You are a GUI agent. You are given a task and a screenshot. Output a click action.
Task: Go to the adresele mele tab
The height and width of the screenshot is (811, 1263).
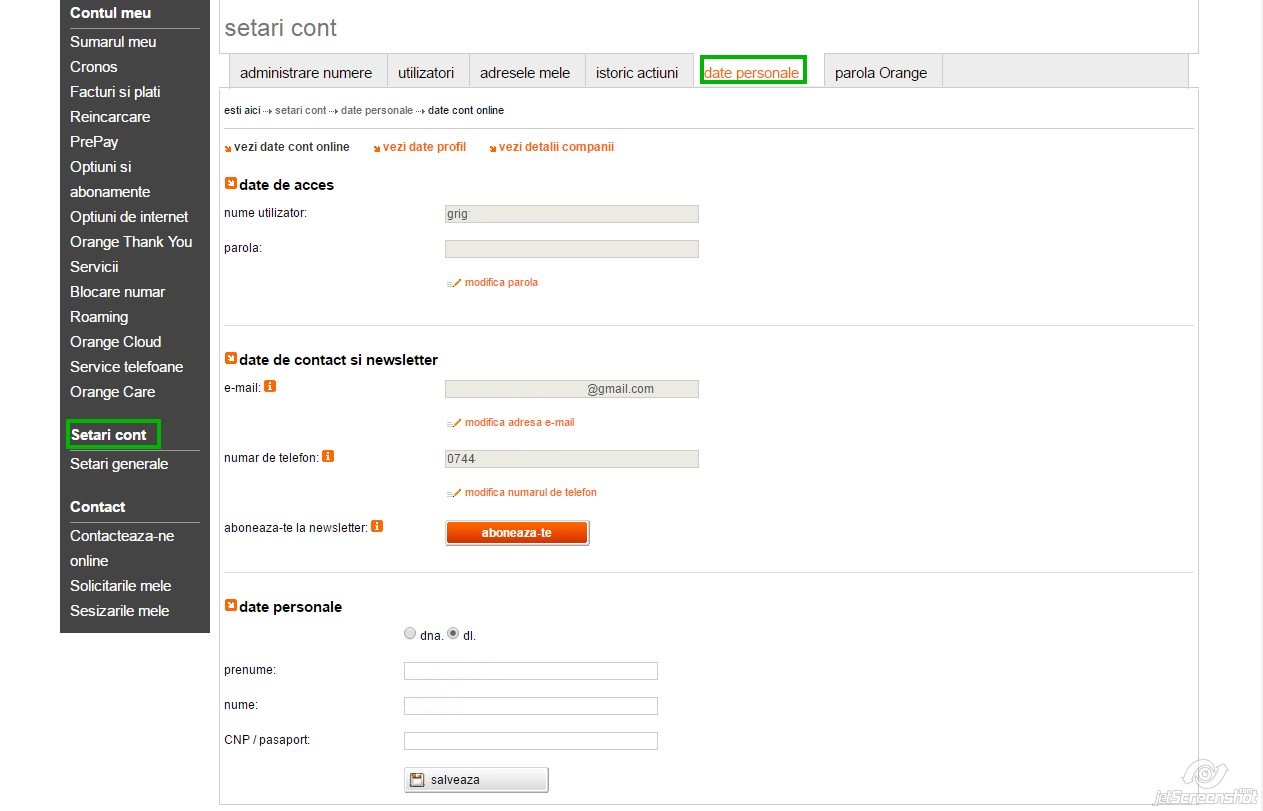[525, 72]
